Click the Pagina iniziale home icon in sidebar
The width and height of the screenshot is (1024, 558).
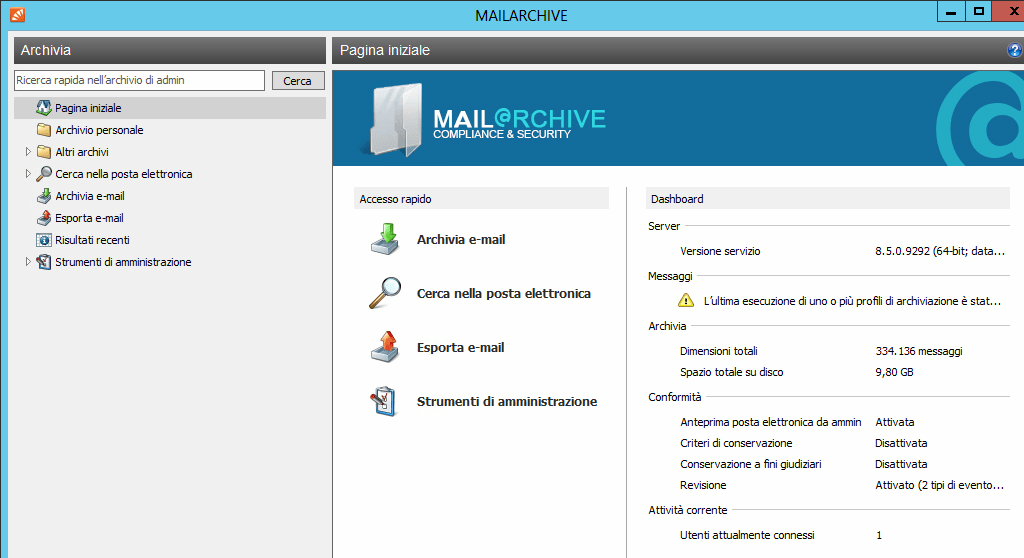(44, 108)
